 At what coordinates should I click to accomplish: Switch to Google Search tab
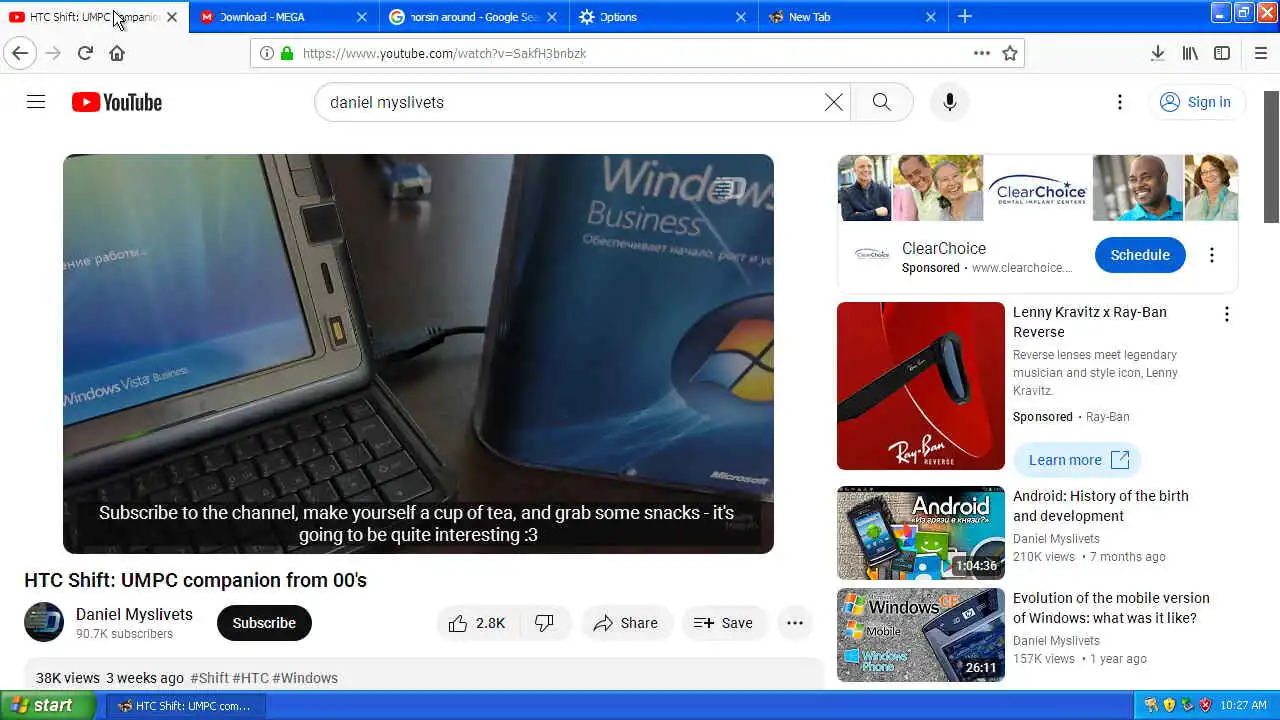tap(474, 16)
